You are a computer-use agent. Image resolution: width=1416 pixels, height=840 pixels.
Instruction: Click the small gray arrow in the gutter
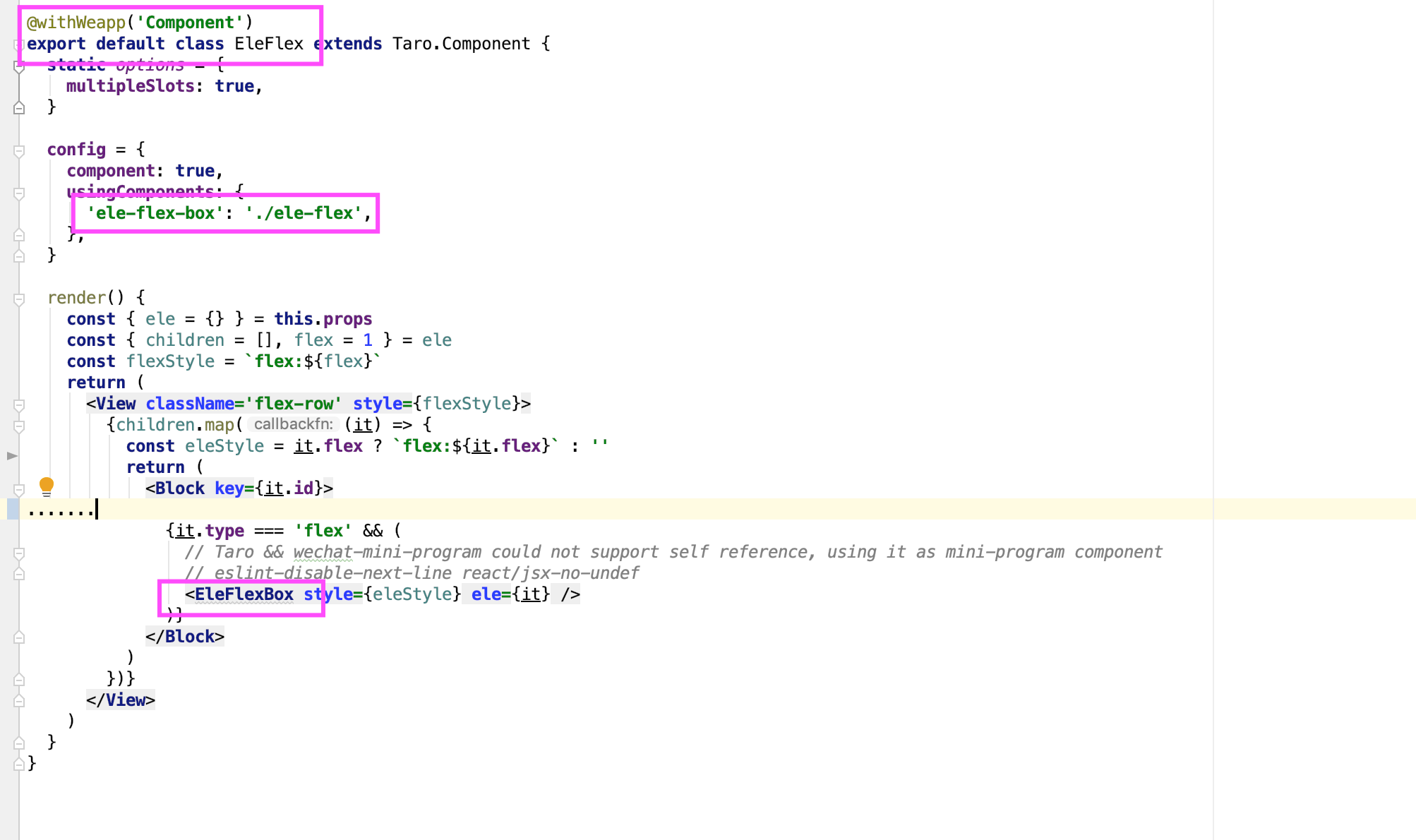(x=12, y=456)
